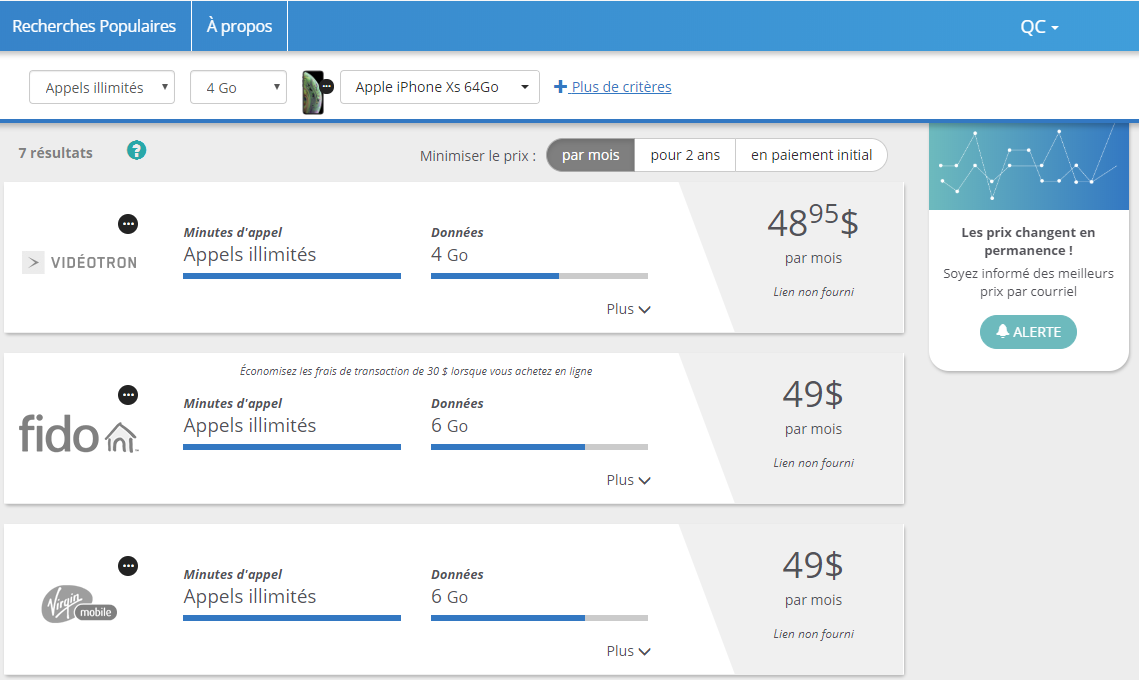The width and height of the screenshot is (1139, 680).
Task: Open the Vidéotron plan's ellipsis options icon
Action: click(x=128, y=224)
